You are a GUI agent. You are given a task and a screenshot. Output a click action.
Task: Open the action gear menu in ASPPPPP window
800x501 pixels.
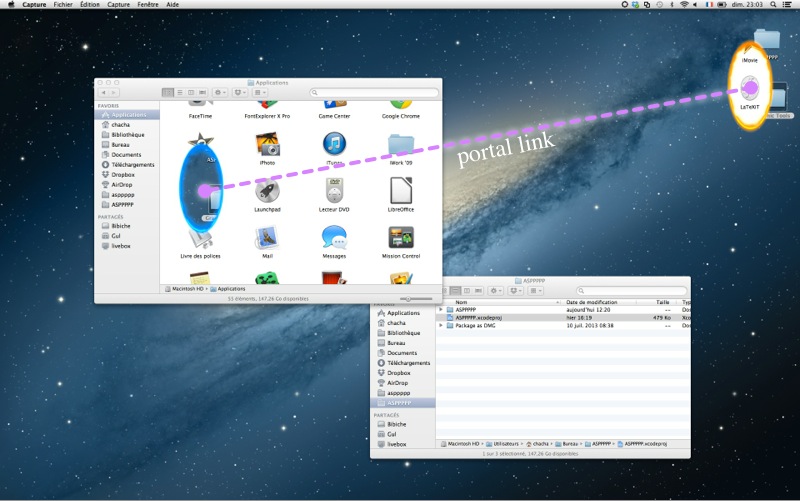[496, 291]
